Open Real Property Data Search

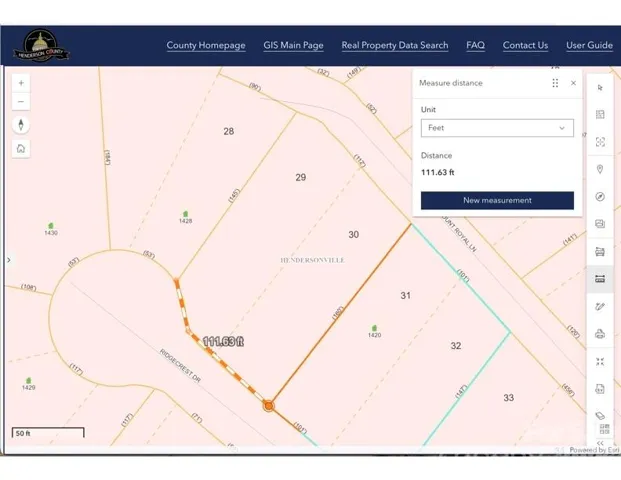click(x=395, y=45)
